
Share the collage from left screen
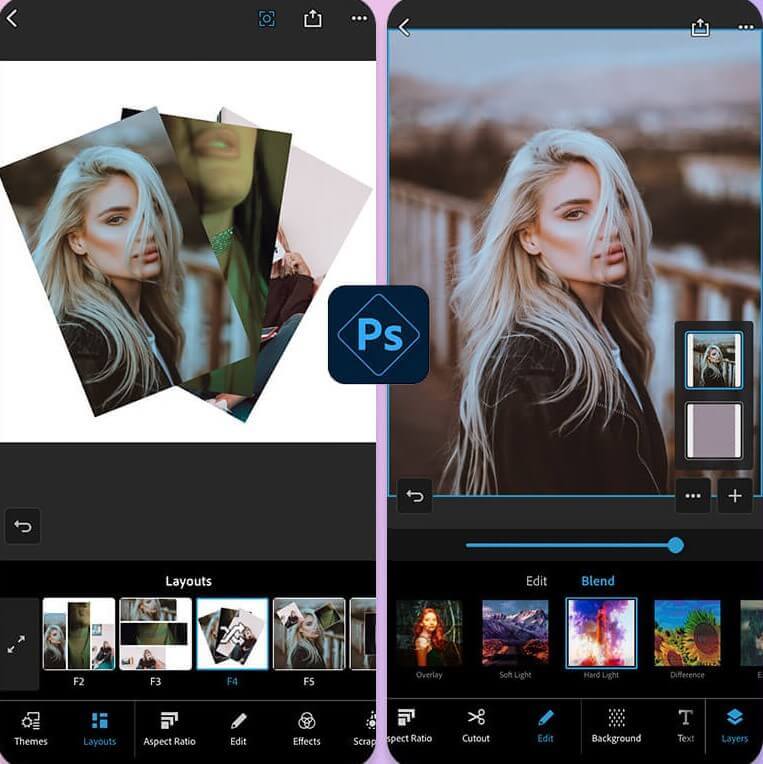[312, 19]
